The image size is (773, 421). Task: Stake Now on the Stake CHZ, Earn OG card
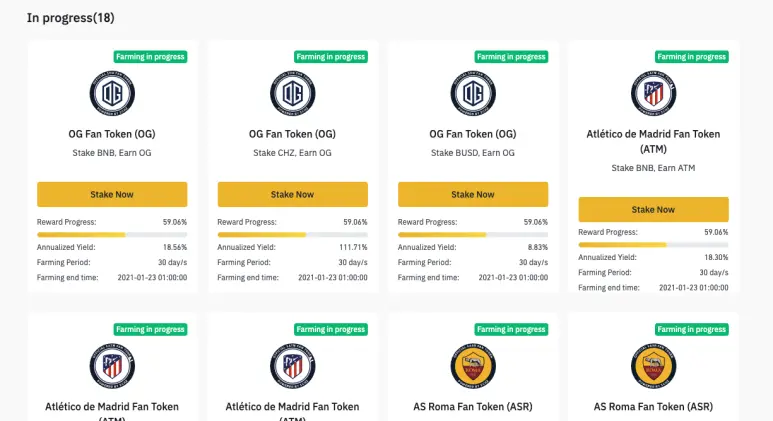tap(292, 194)
